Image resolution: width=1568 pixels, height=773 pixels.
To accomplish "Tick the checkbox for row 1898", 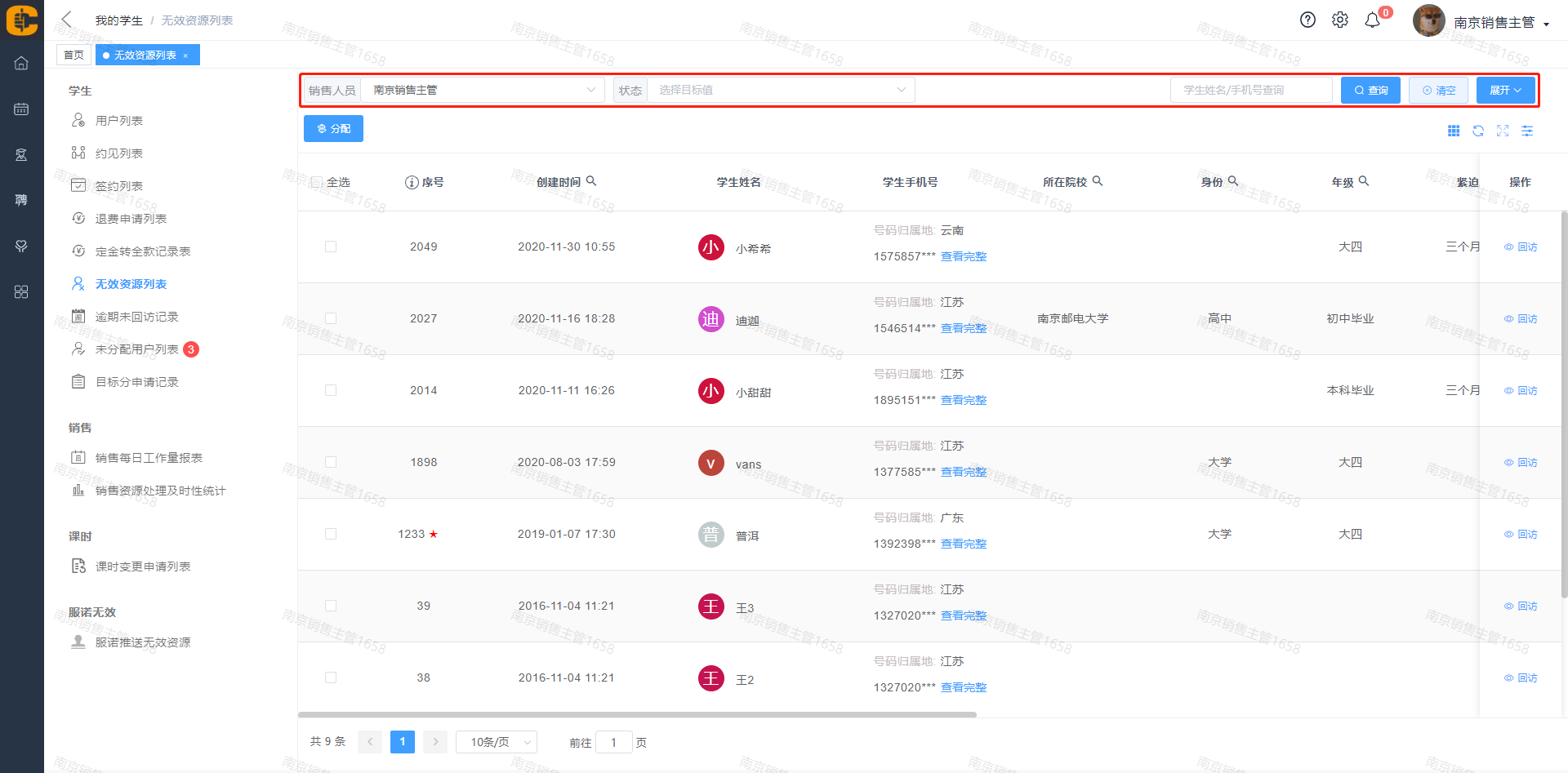I will pos(331,462).
